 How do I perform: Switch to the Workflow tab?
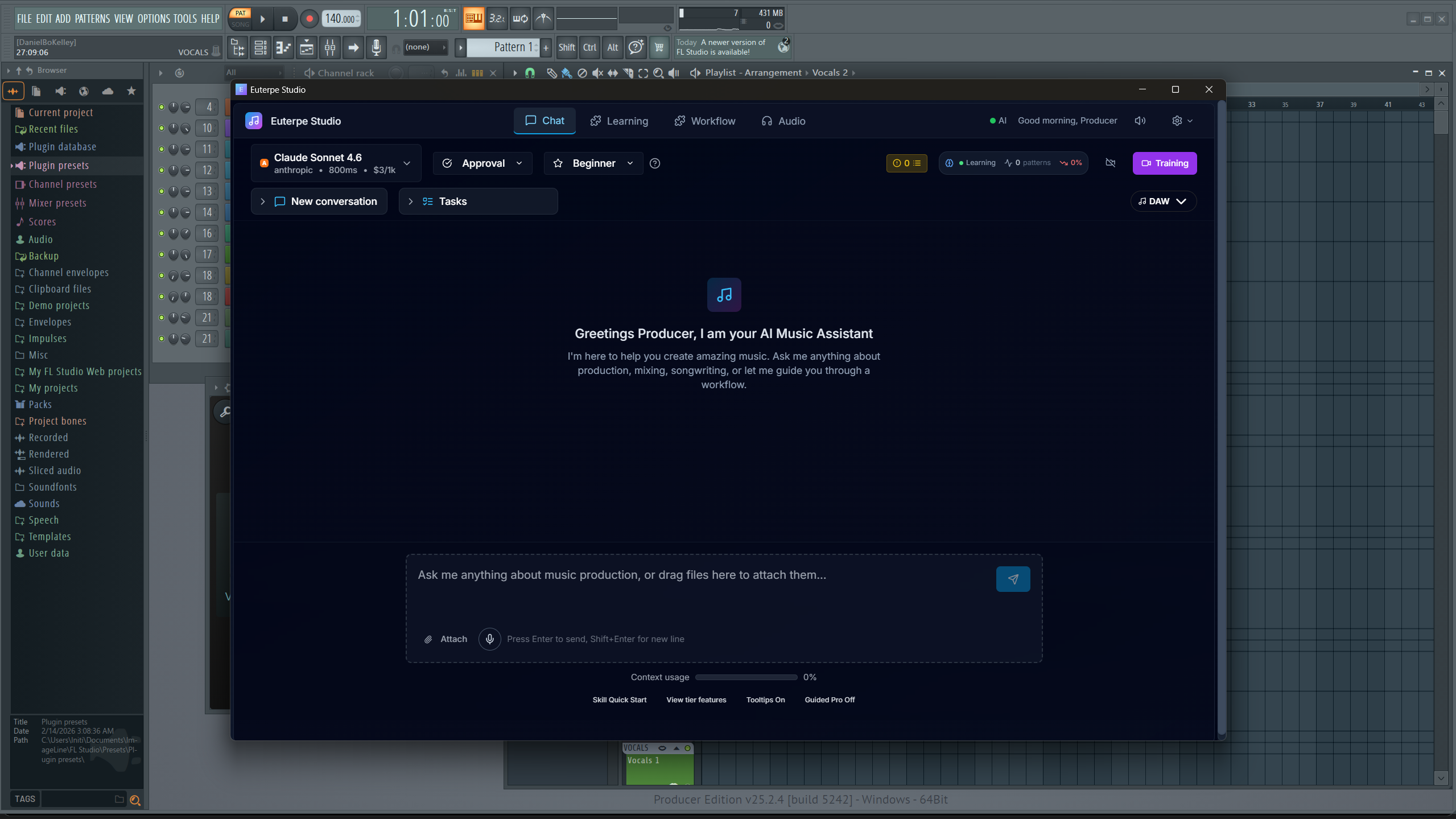(x=705, y=121)
